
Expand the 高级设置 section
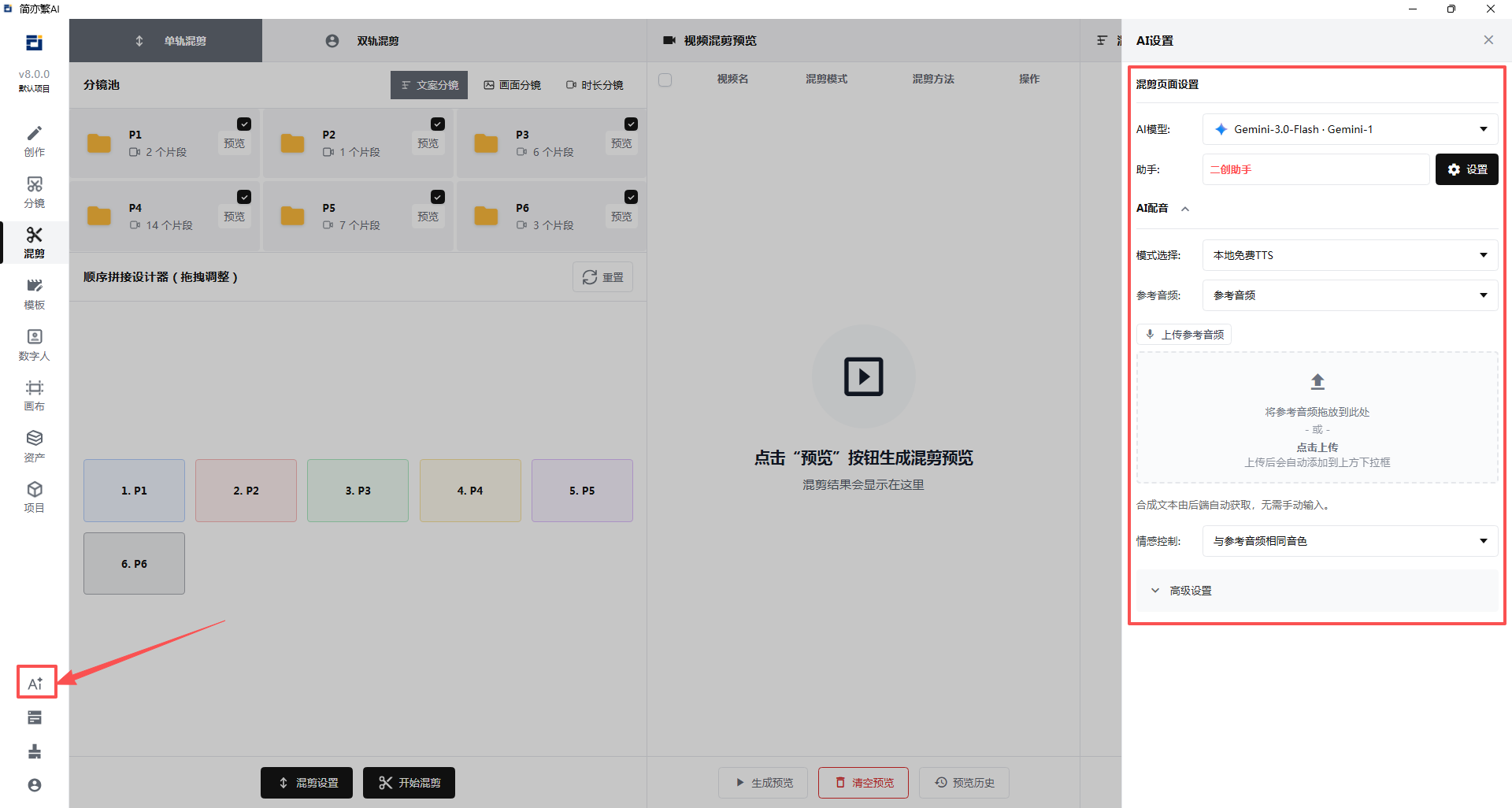pyautogui.click(x=1317, y=591)
